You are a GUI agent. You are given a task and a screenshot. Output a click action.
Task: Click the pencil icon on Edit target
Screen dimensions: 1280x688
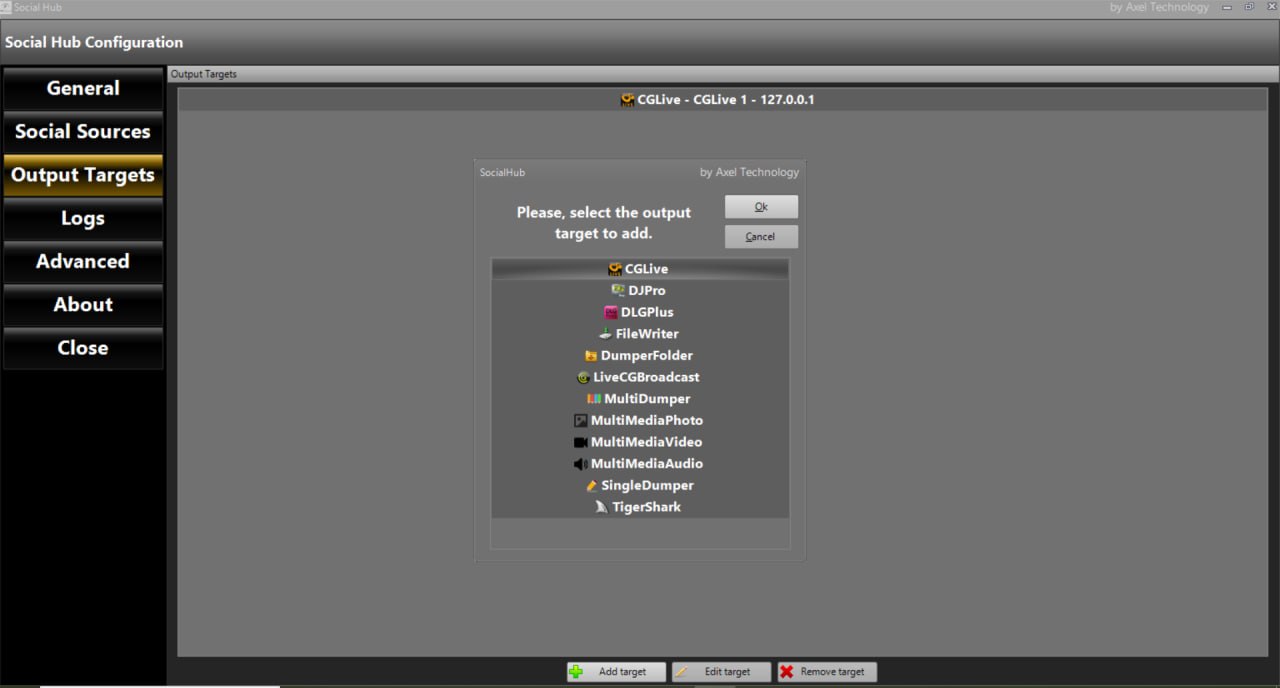pyautogui.click(x=681, y=672)
